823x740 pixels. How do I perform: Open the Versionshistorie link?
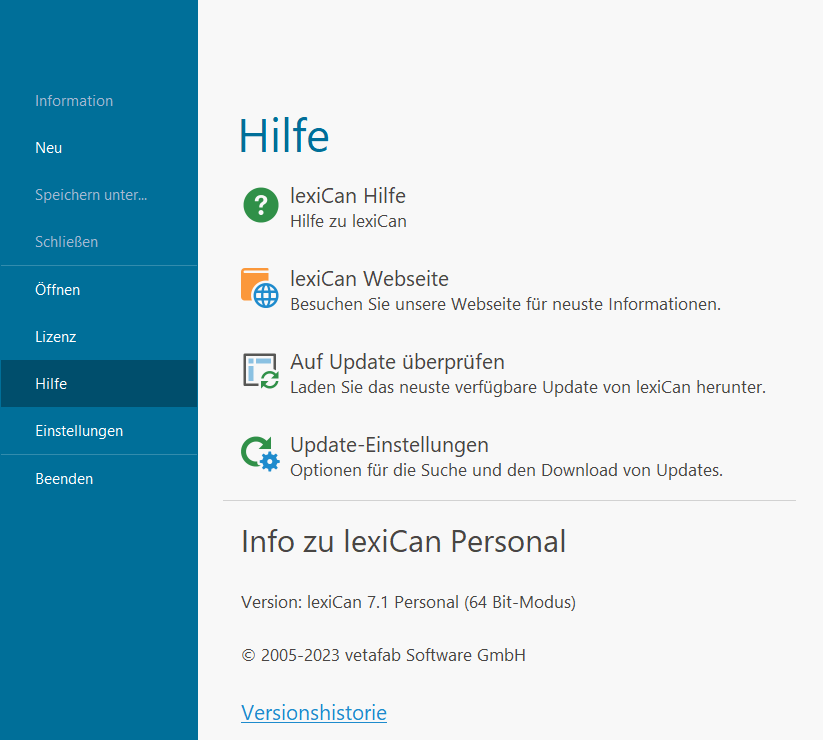(x=314, y=713)
